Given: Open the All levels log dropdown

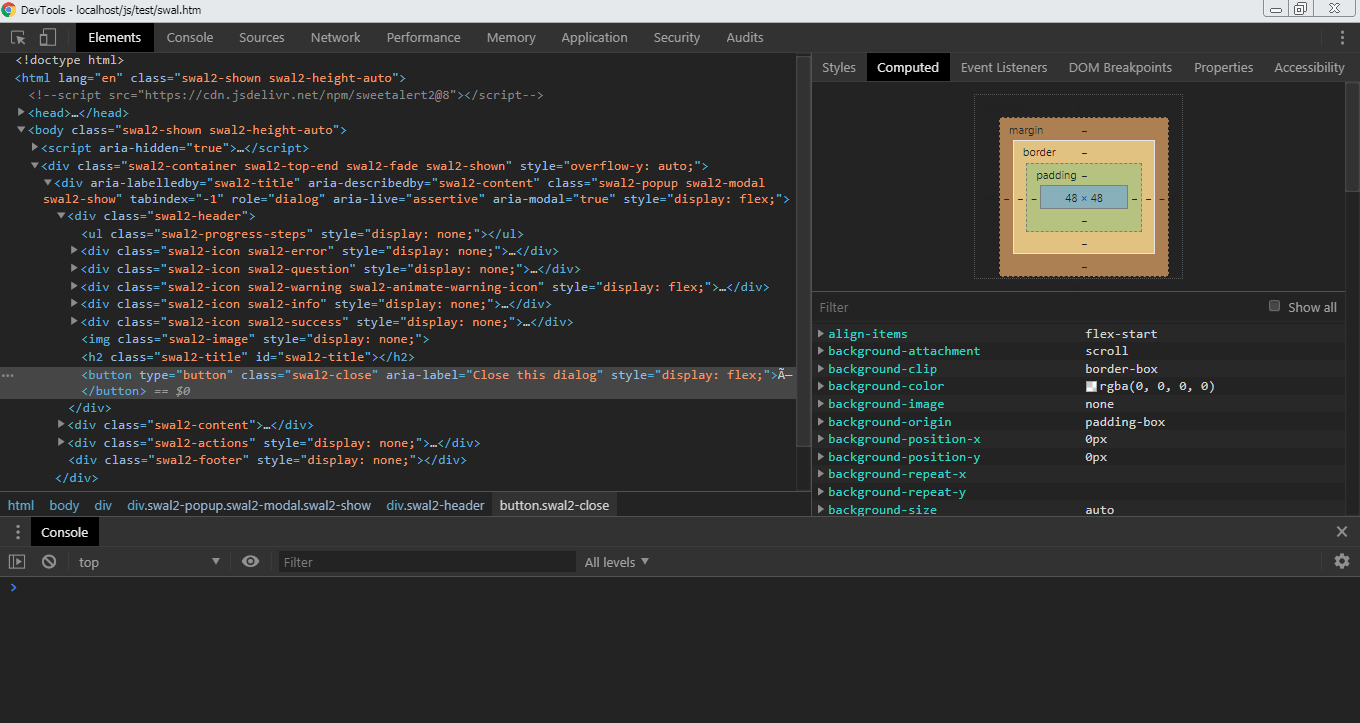Looking at the screenshot, I should tap(616, 562).
